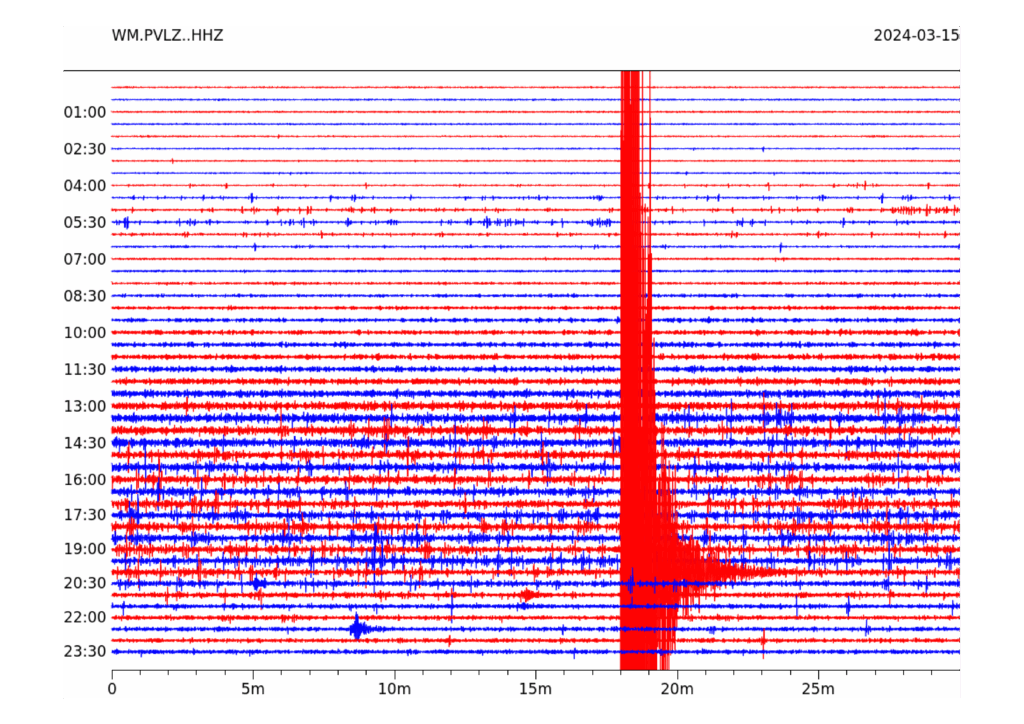The image size is (1024, 724).
Task: Click the WM.PVLZ..HHZ station label
Action: click(167, 36)
